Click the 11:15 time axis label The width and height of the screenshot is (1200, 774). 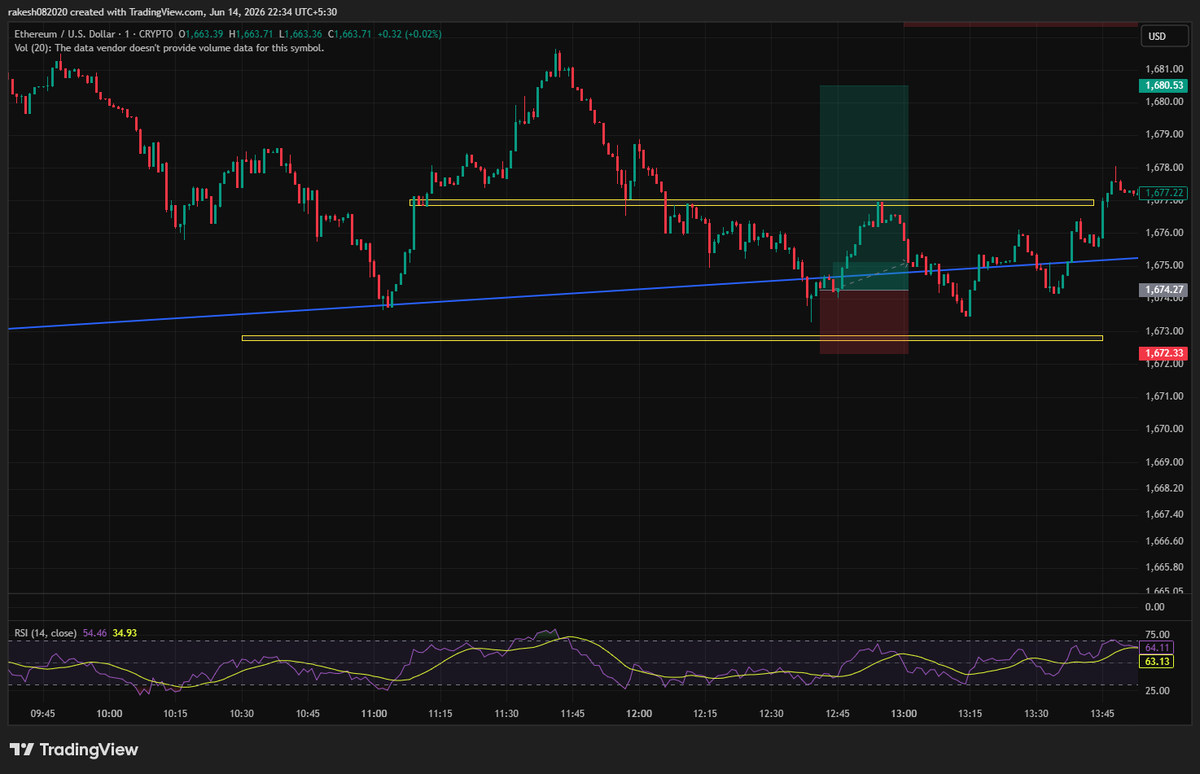click(x=440, y=714)
